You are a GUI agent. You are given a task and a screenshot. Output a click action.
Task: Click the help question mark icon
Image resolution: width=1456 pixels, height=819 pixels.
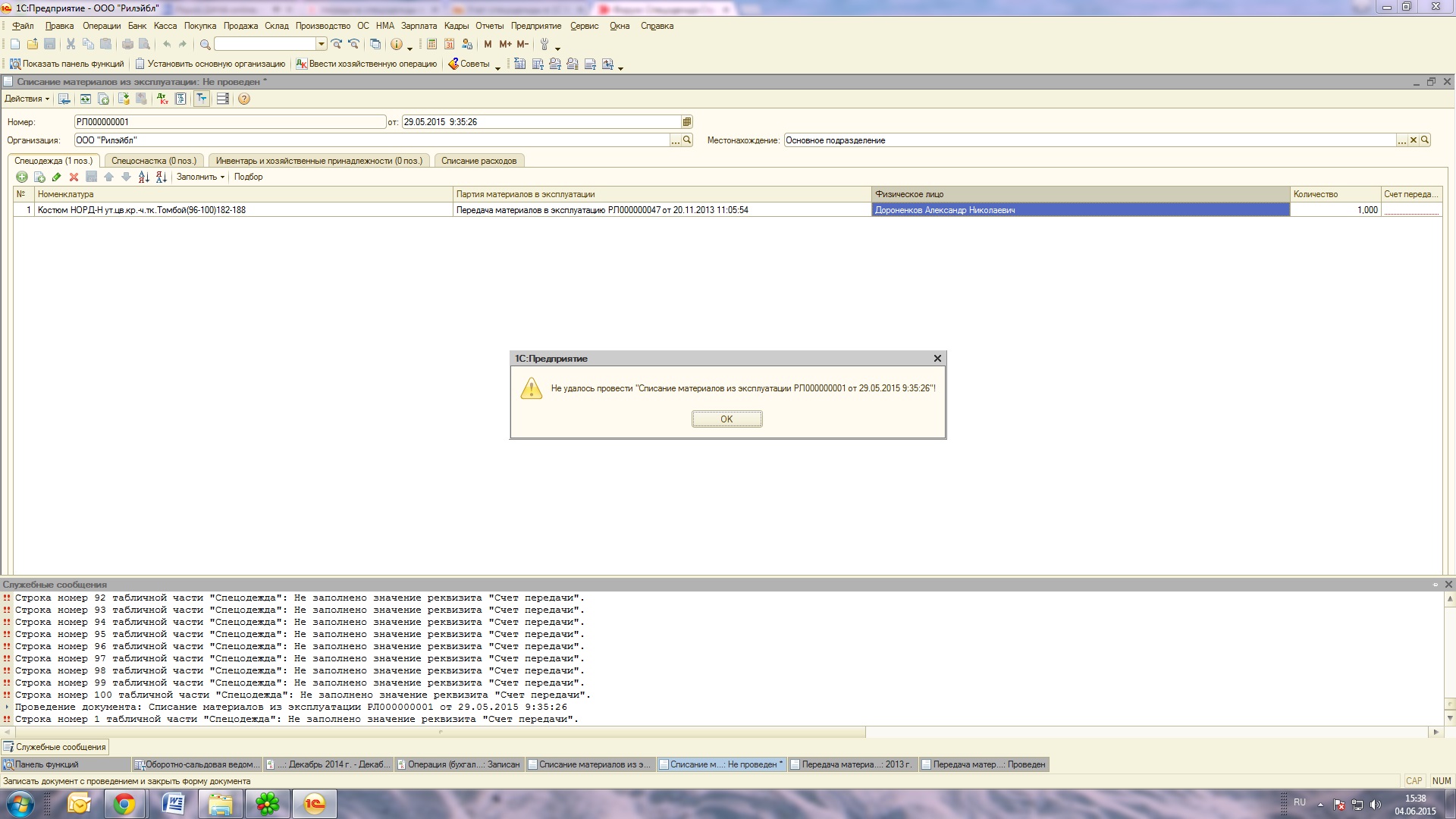point(243,99)
